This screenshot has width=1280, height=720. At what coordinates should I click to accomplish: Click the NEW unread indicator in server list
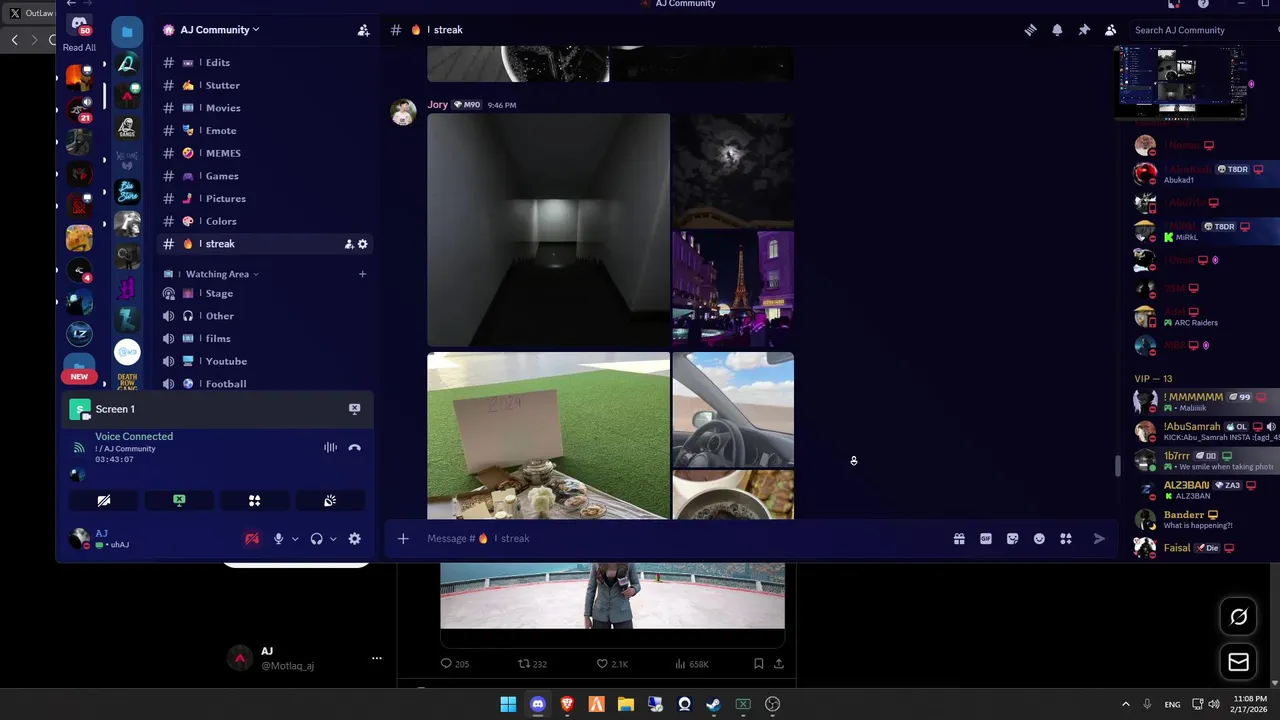(79, 377)
